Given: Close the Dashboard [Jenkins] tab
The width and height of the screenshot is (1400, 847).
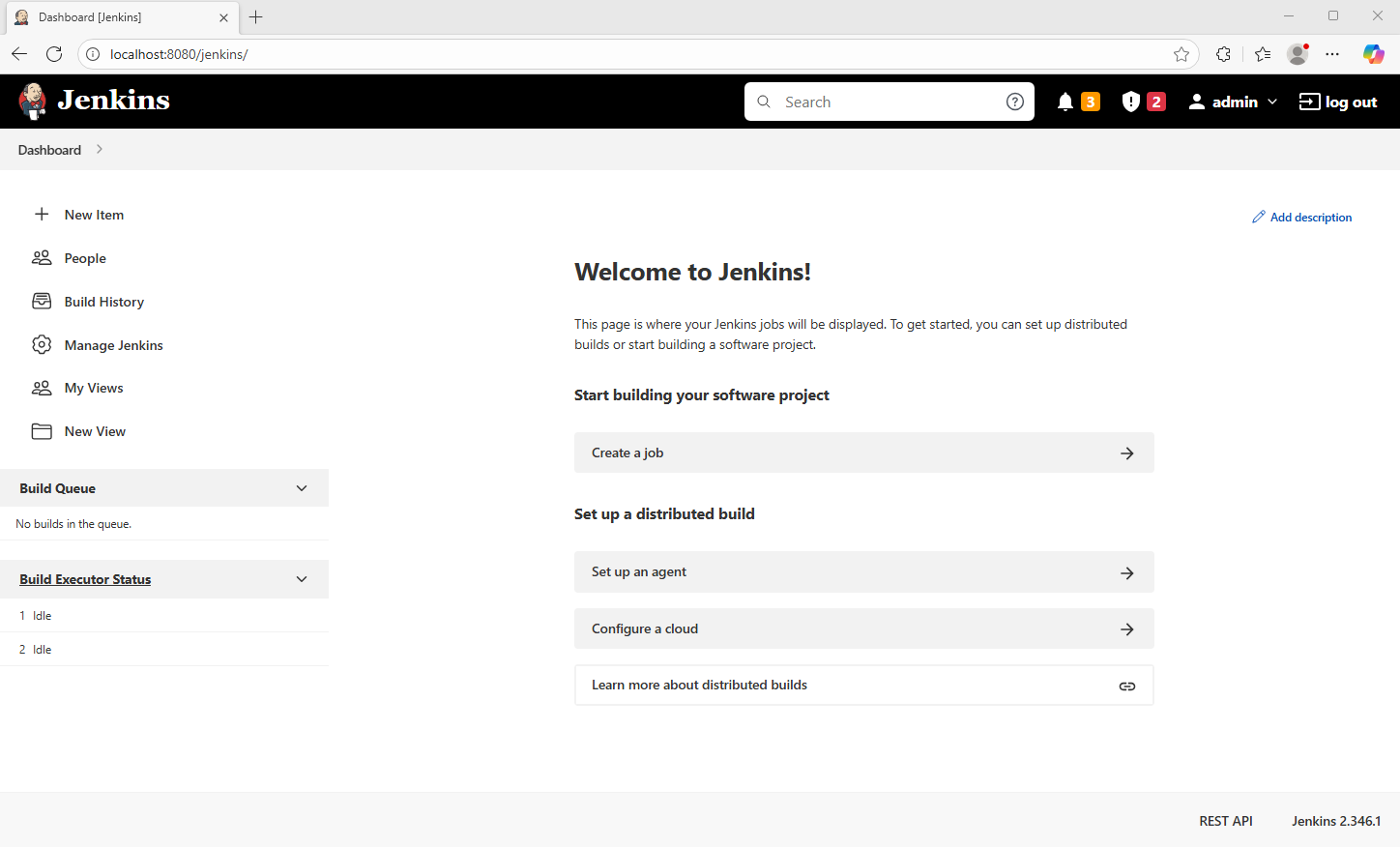Looking at the screenshot, I should tap(223, 17).
